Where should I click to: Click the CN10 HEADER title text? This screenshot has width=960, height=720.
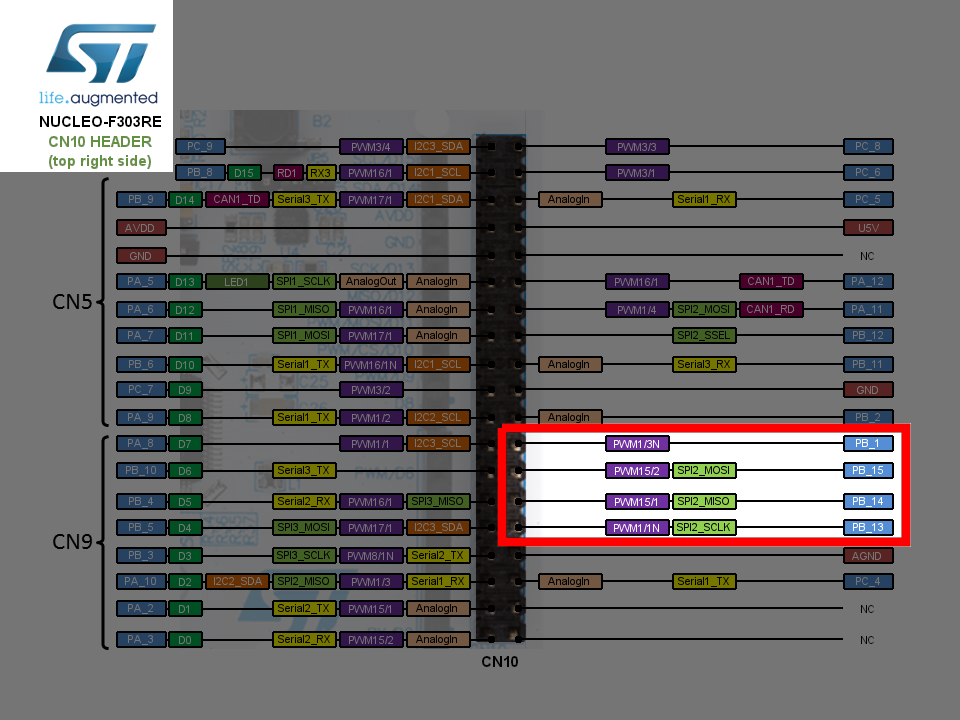click(100, 142)
